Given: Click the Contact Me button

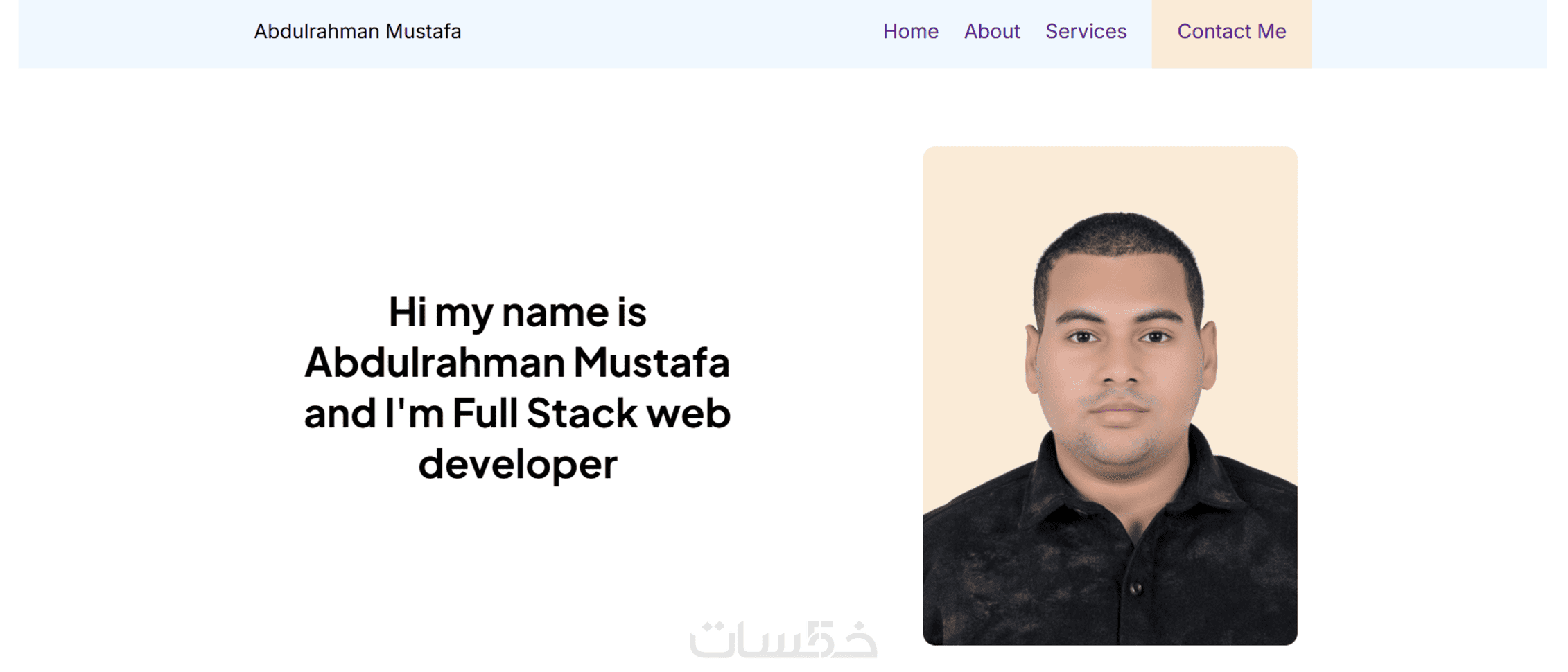Looking at the screenshot, I should click(1231, 32).
